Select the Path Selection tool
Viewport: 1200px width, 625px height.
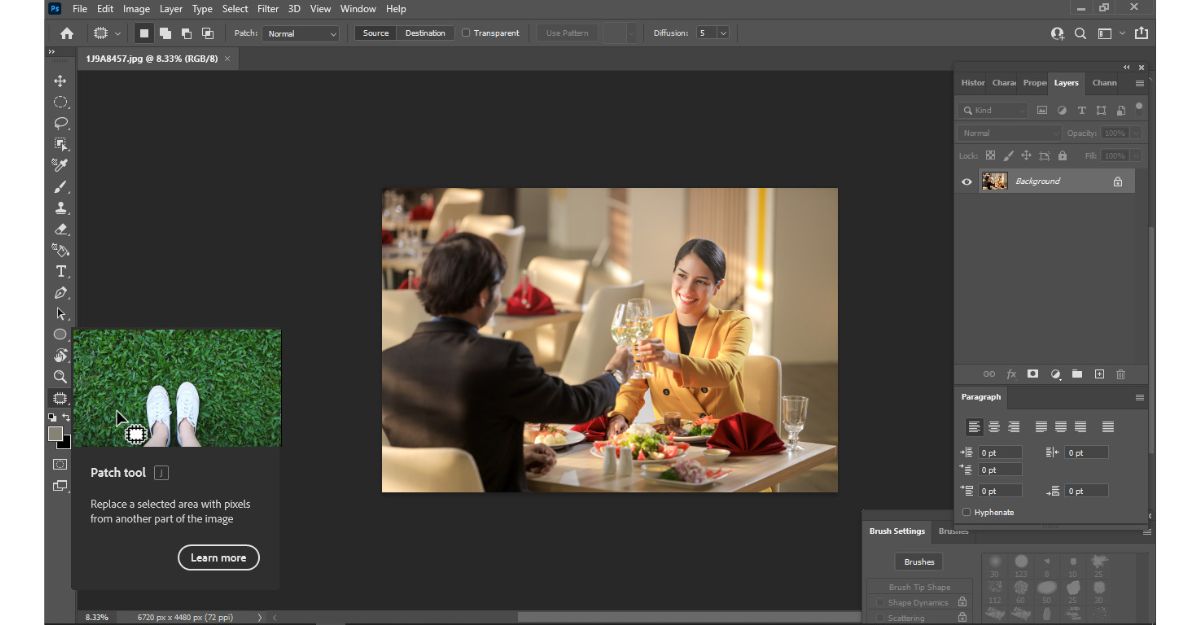coord(60,313)
